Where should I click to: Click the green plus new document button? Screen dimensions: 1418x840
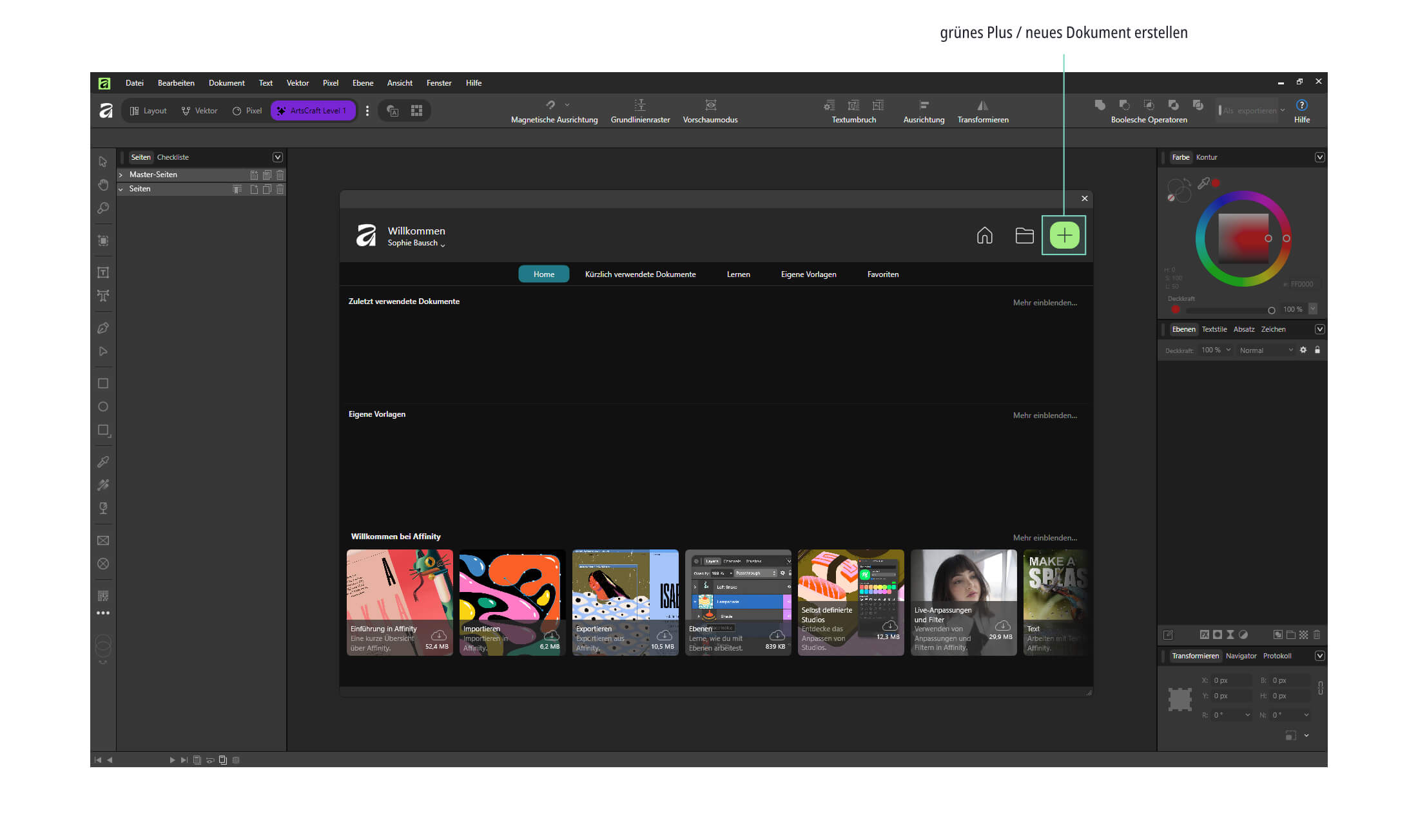tap(1064, 236)
